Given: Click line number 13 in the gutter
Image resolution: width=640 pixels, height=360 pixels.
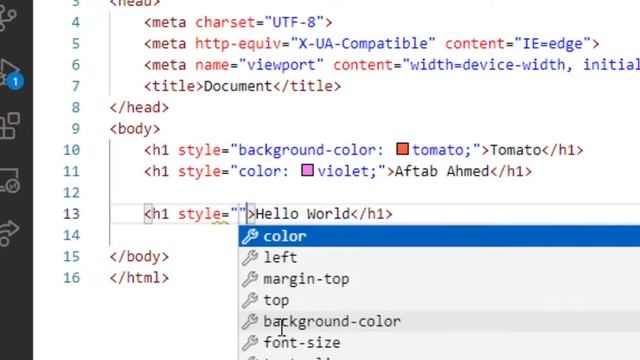Looking at the screenshot, I should pos(71,214).
